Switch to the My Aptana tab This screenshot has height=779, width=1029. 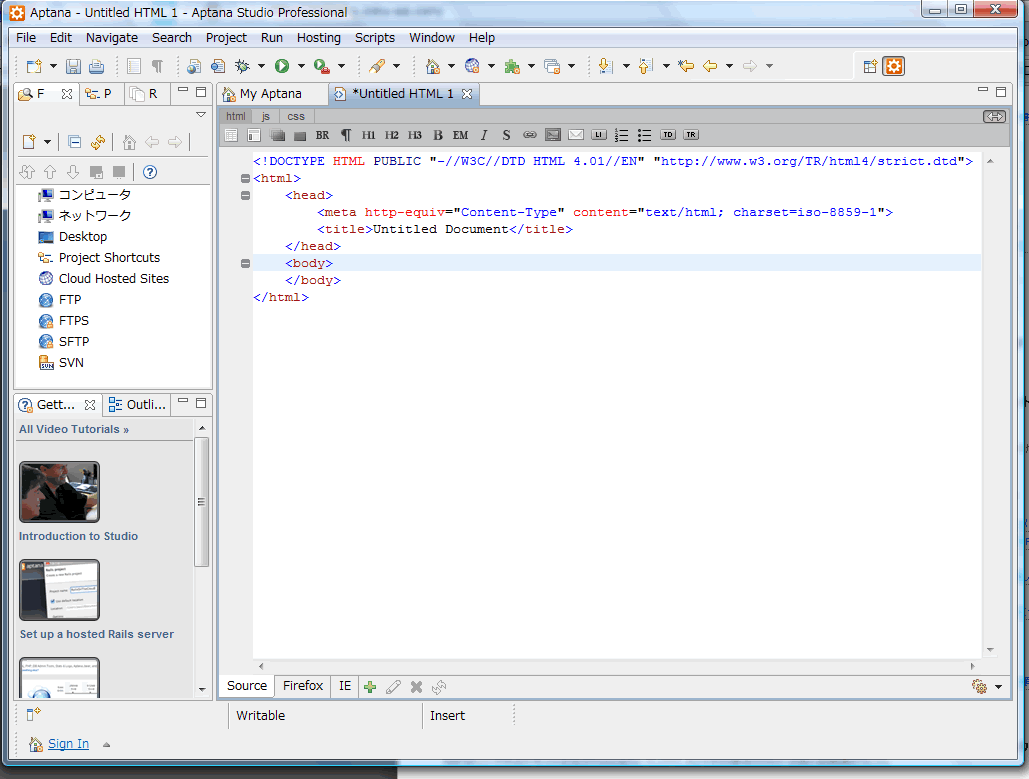tap(270, 94)
